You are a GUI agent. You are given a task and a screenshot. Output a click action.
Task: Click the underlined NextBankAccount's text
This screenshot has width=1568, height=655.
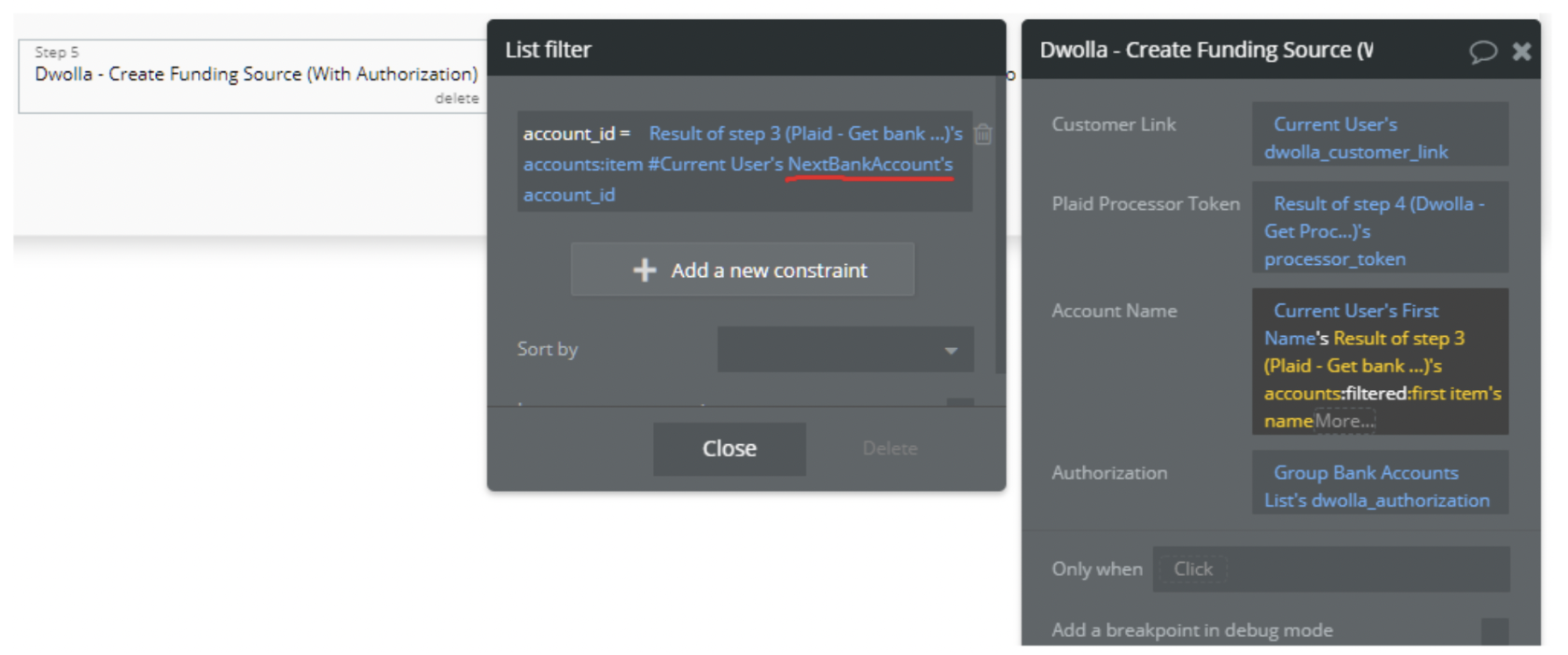coord(870,164)
